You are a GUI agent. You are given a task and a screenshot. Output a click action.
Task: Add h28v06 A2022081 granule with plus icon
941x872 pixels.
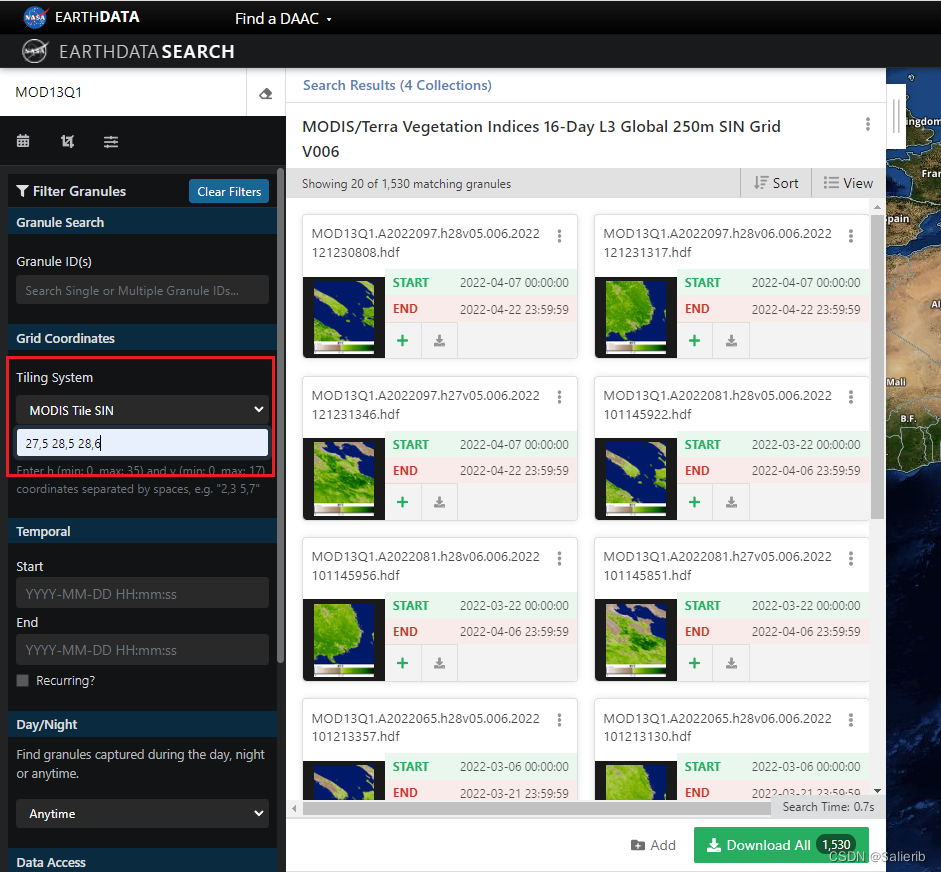click(403, 663)
